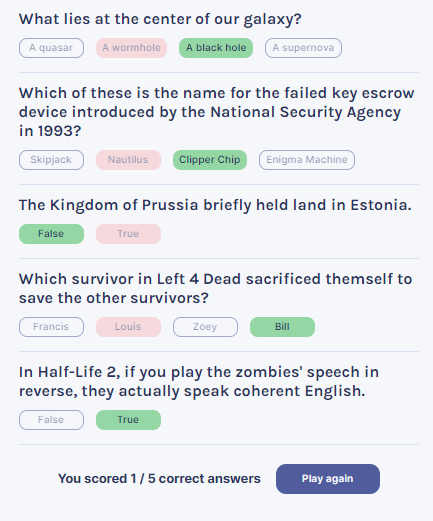Choose Bill as the survivor answer
Screen dimensions: 433x521
282,327
